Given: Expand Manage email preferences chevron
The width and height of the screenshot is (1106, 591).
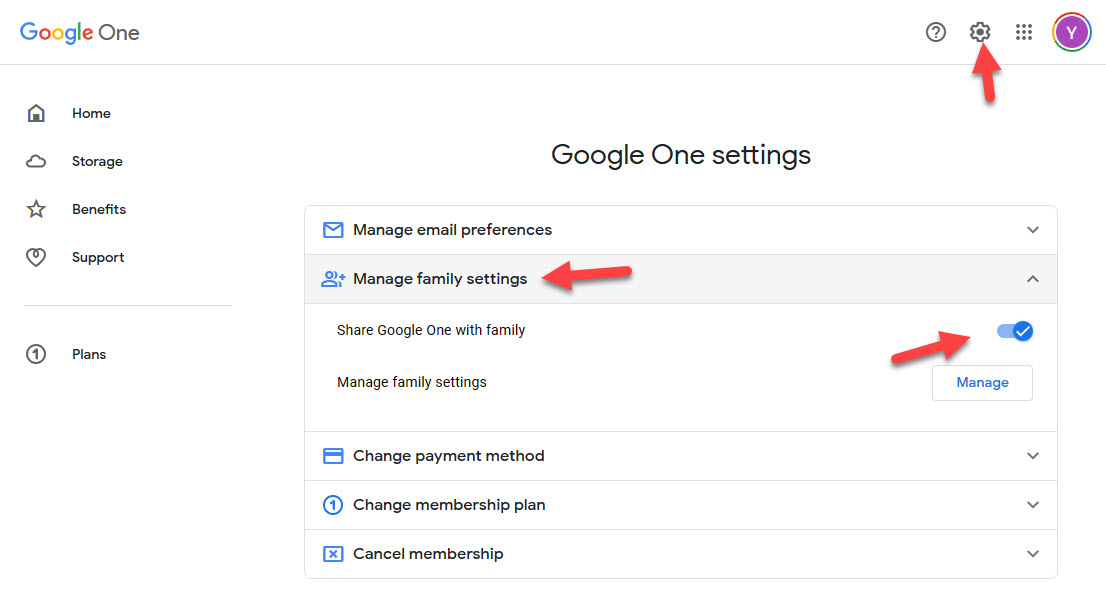Looking at the screenshot, I should [1033, 230].
